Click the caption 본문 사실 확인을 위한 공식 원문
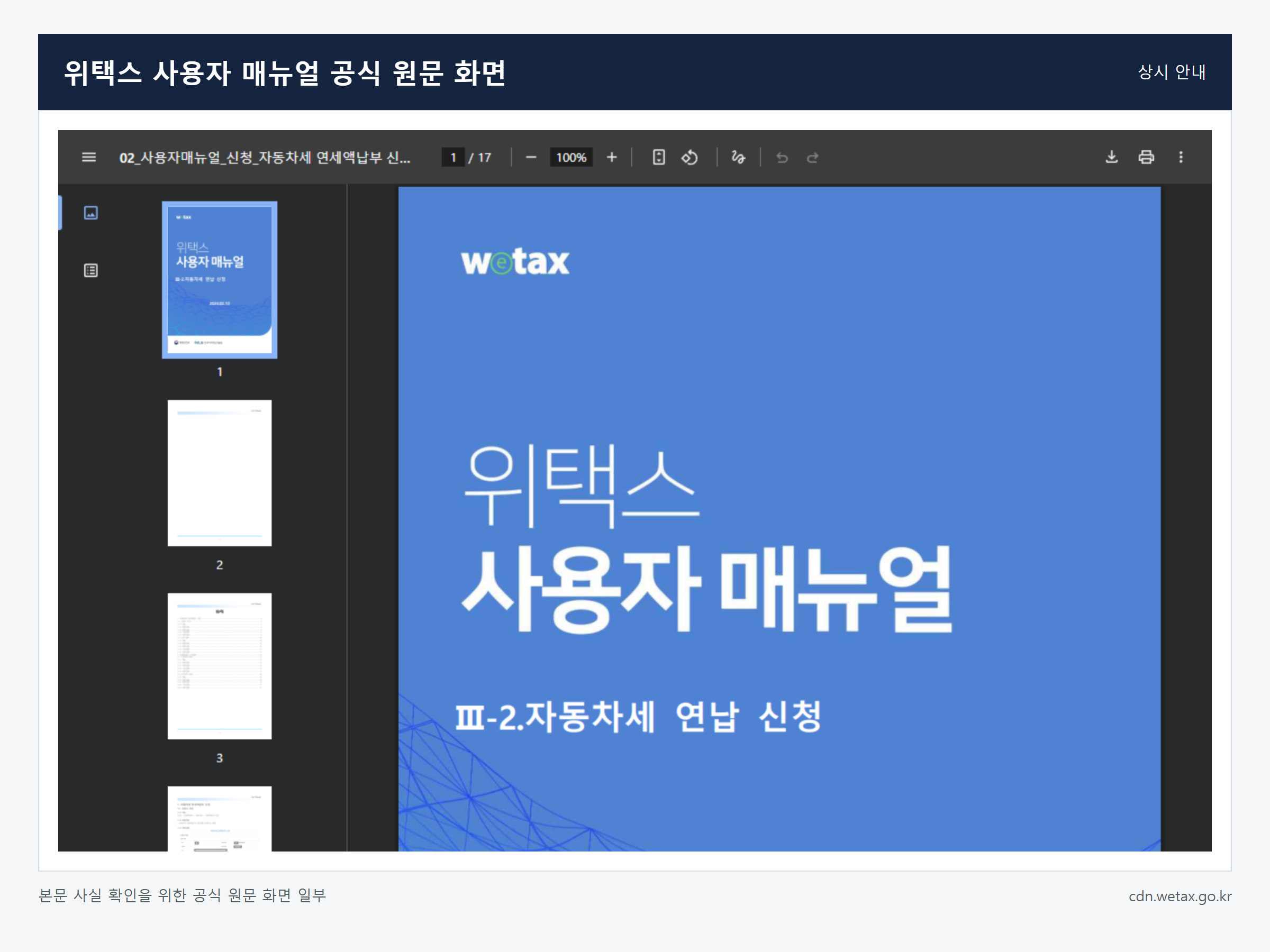Image resolution: width=1270 pixels, height=952 pixels. pos(182,895)
